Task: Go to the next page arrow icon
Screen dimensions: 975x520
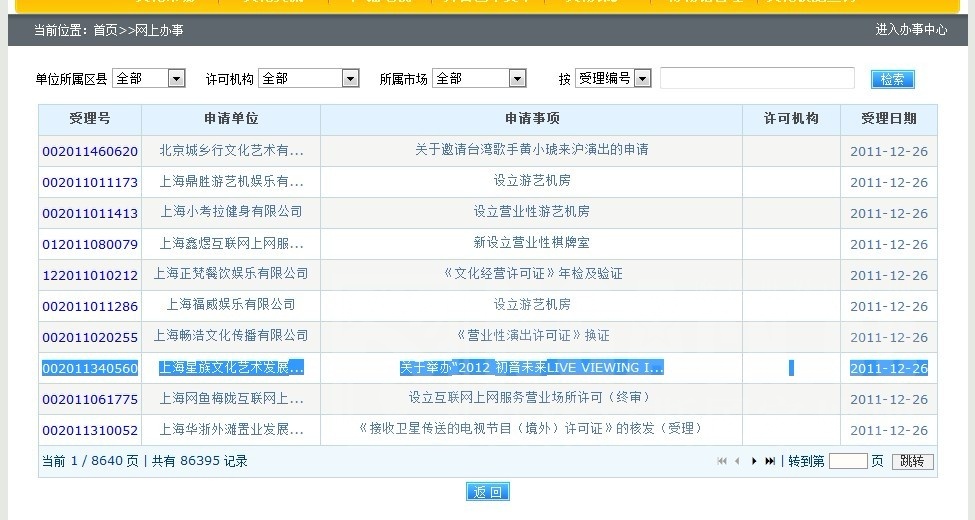Action: pyautogui.click(x=754, y=461)
